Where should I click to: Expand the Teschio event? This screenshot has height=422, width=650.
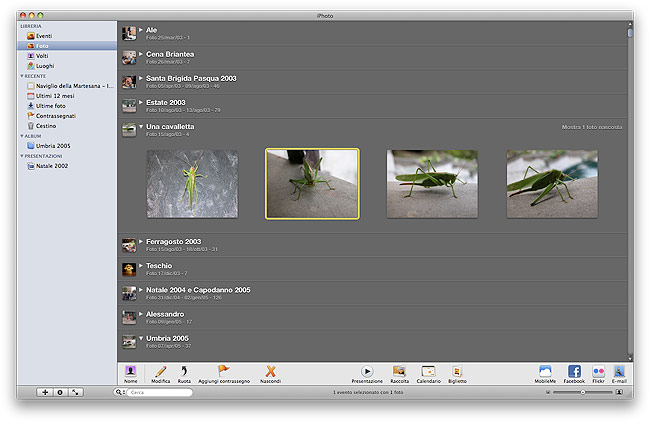tap(141, 265)
